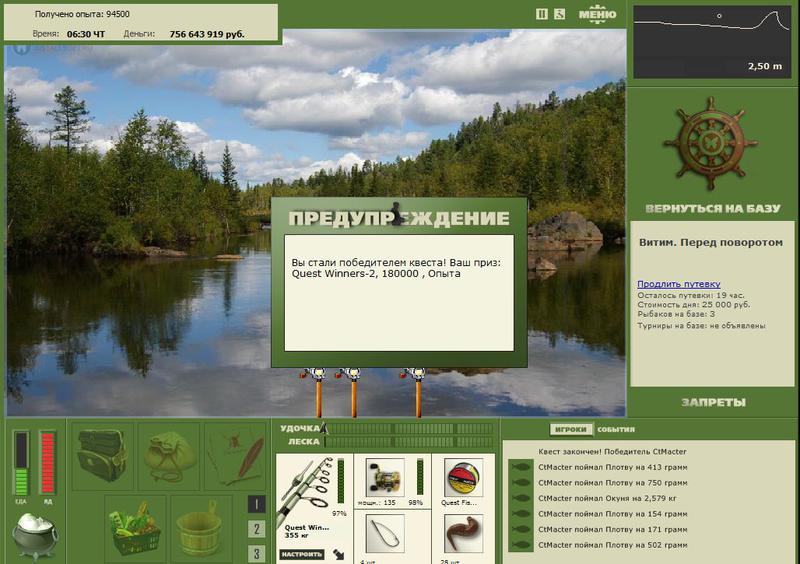800x564 pixels.
Task: Open the ЗАПРЕТЫ section
Action: [713, 402]
